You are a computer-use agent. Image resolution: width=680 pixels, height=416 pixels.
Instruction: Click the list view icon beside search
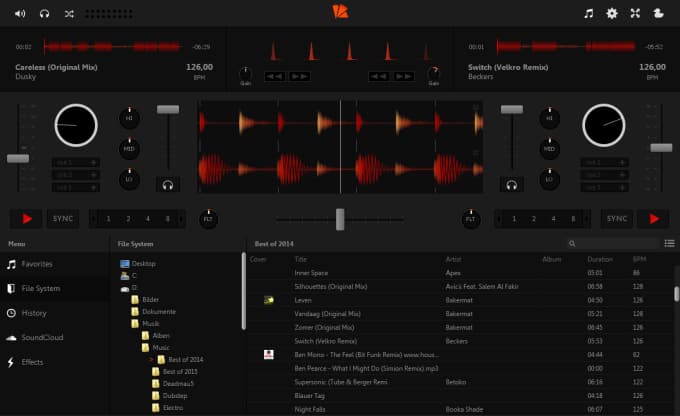pos(669,243)
